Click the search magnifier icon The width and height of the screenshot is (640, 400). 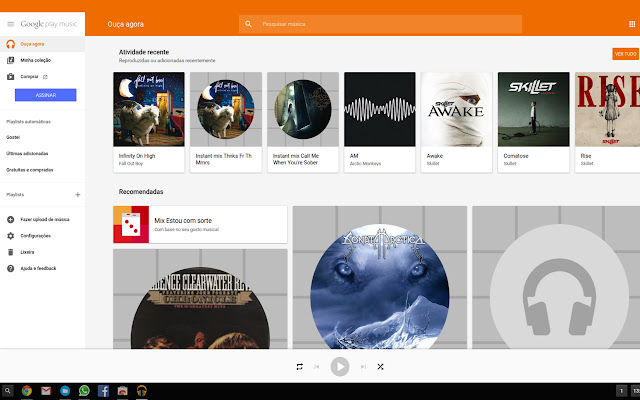[248, 24]
